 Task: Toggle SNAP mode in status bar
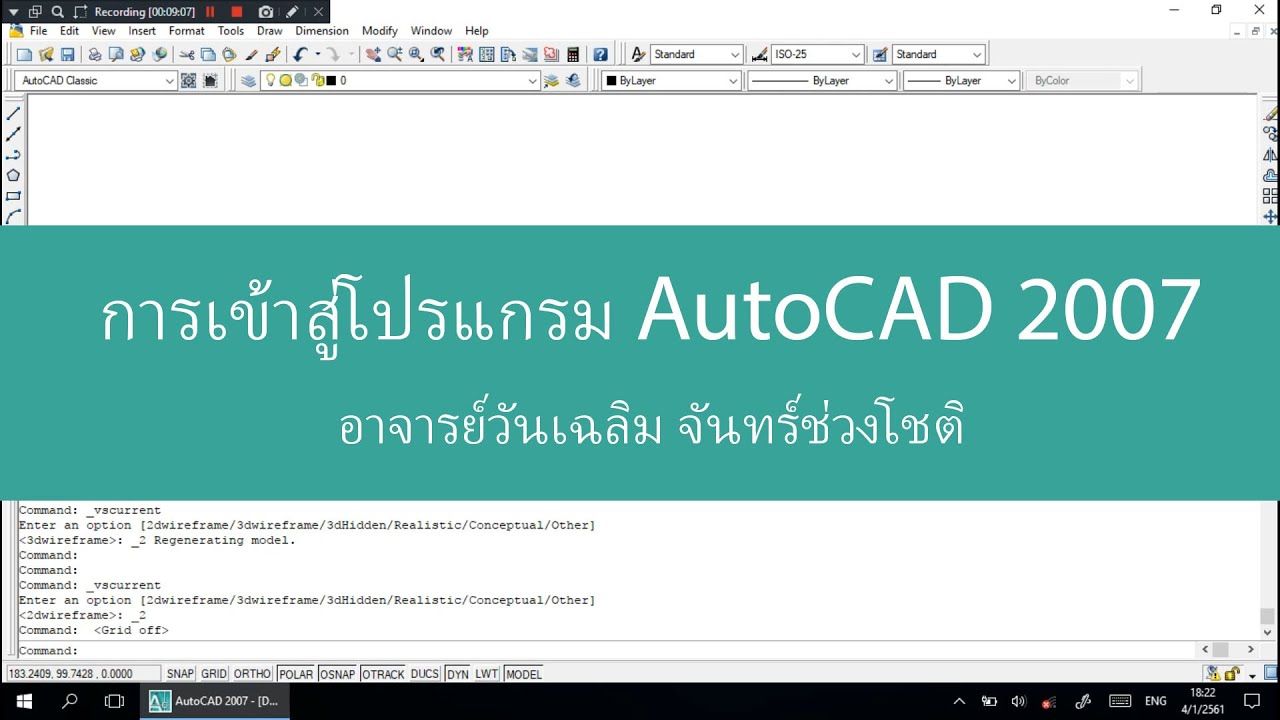pyautogui.click(x=181, y=674)
